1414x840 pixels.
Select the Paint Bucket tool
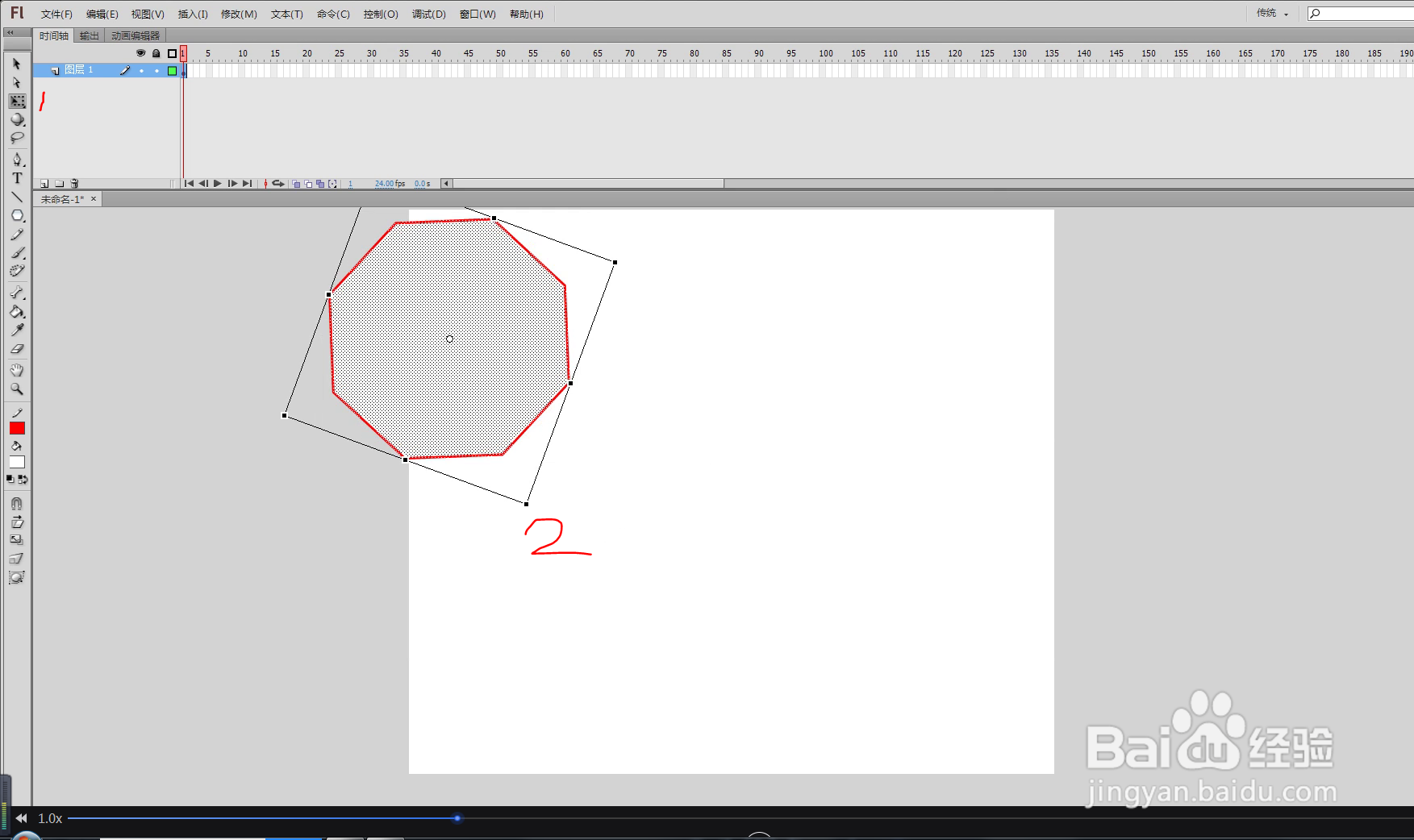point(17,313)
